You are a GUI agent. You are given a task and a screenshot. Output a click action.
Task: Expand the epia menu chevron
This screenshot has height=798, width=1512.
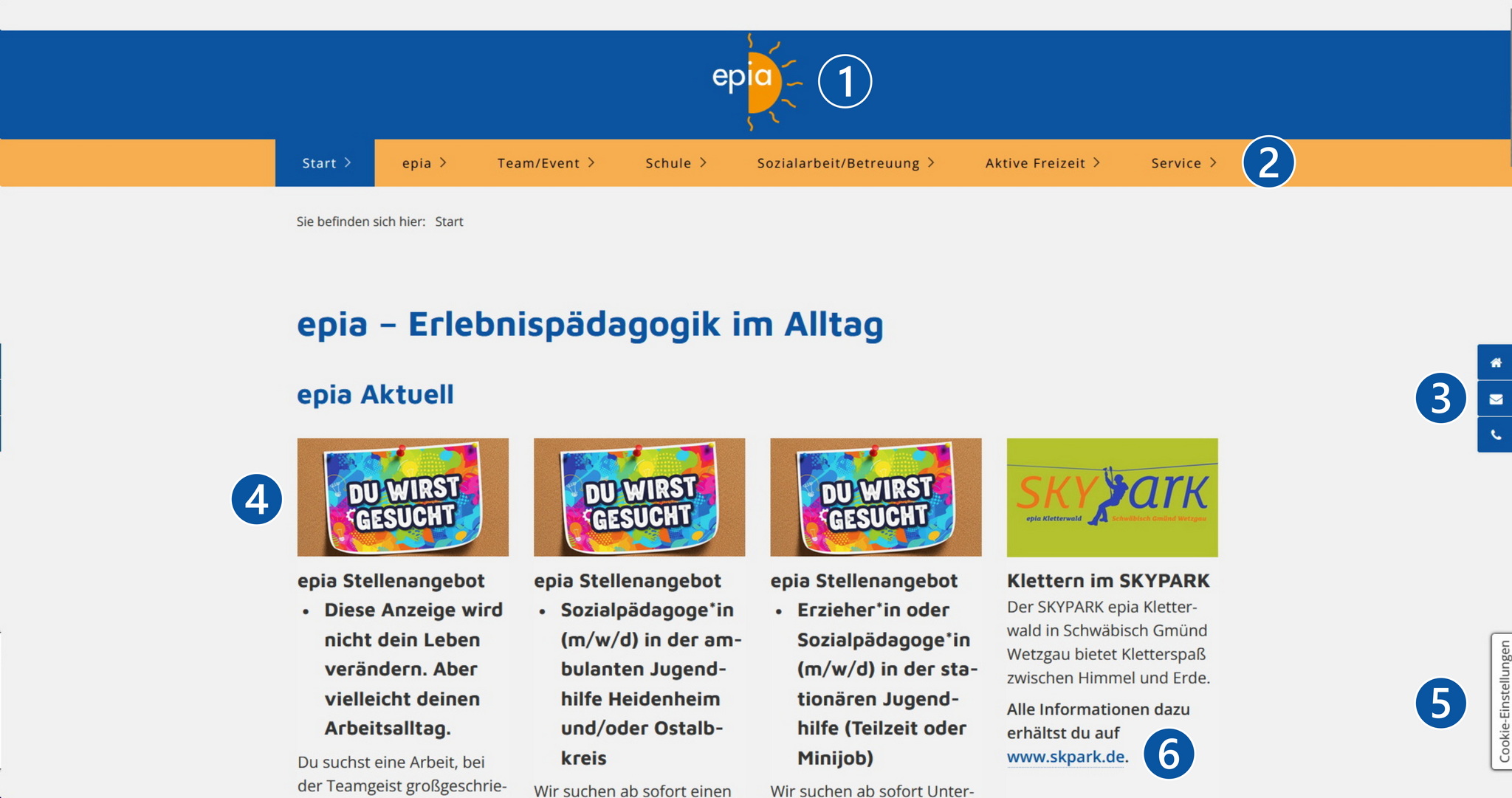443,163
